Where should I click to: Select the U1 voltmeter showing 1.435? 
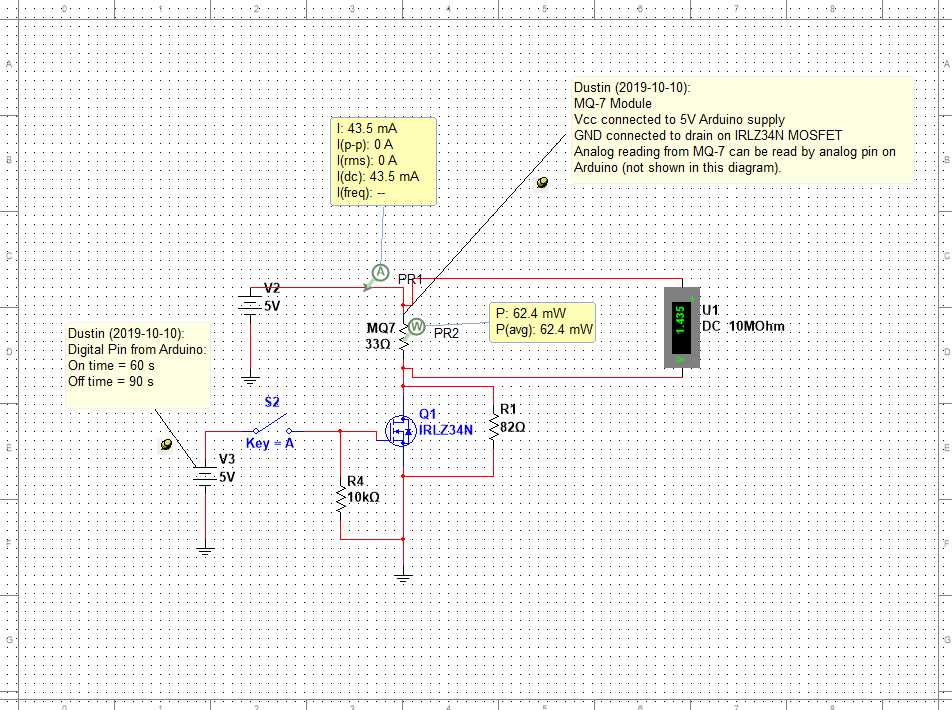(682, 327)
